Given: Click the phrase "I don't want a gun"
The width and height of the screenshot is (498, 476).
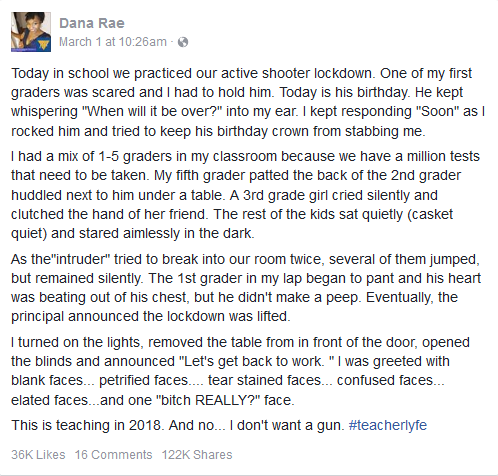Looking at the screenshot, I should [287, 425].
